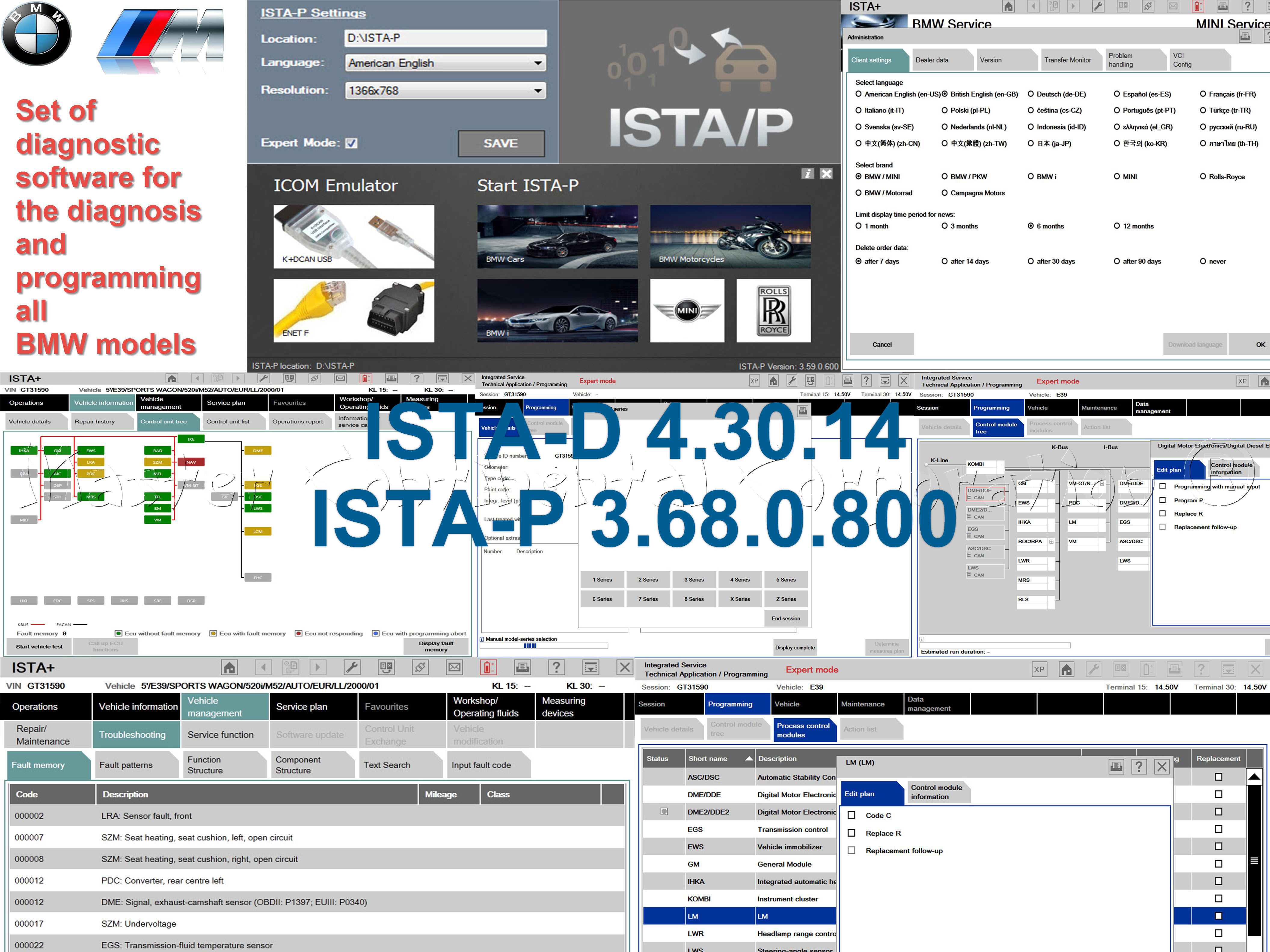Expand RDC/RPA node plus in control module tree
Image resolution: width=1270 pixels, height=952 pixels.
tap(1051, 541)
